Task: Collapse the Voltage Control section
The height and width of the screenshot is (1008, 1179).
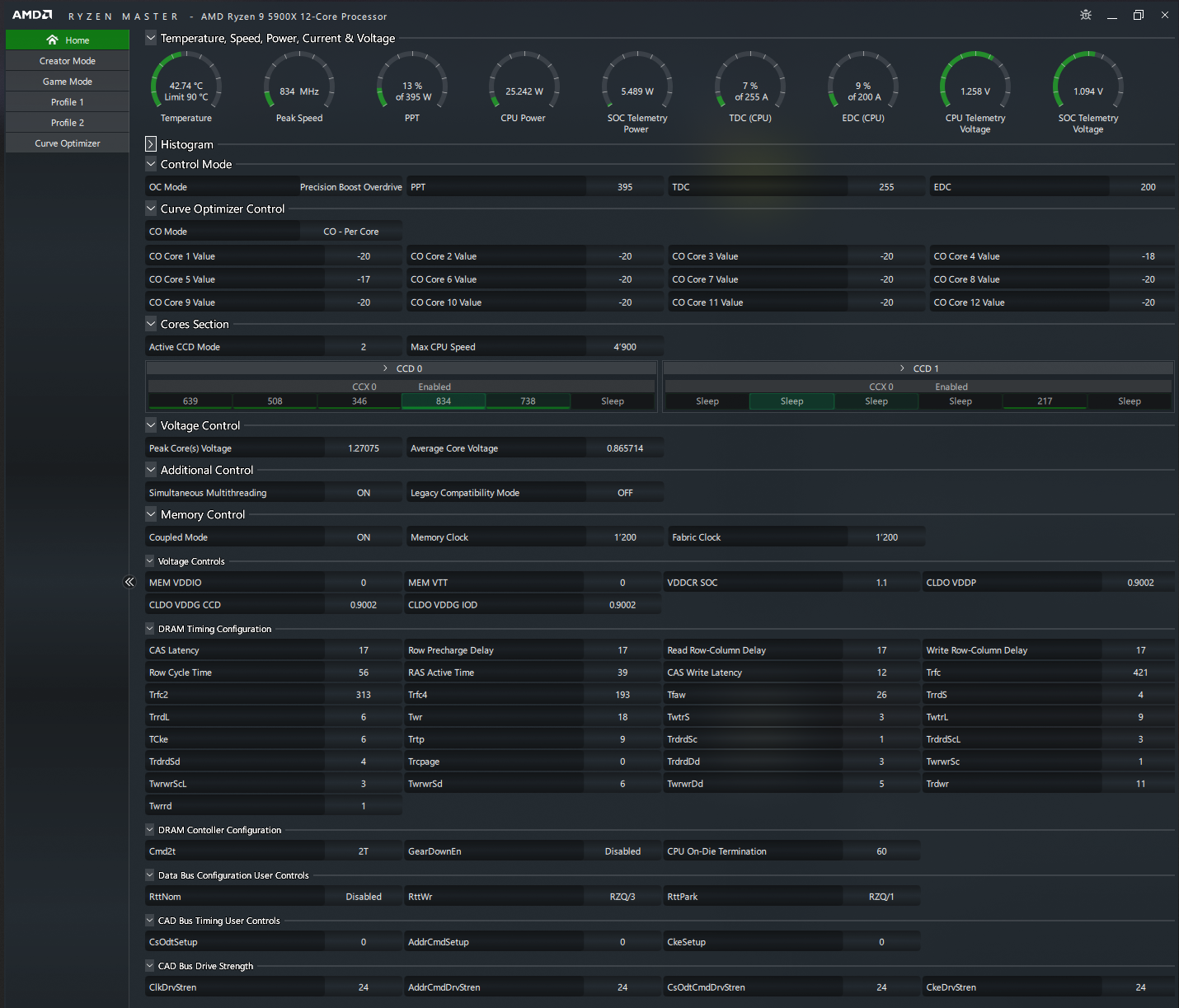Action: pyautogui.click(x=151, y=425)
